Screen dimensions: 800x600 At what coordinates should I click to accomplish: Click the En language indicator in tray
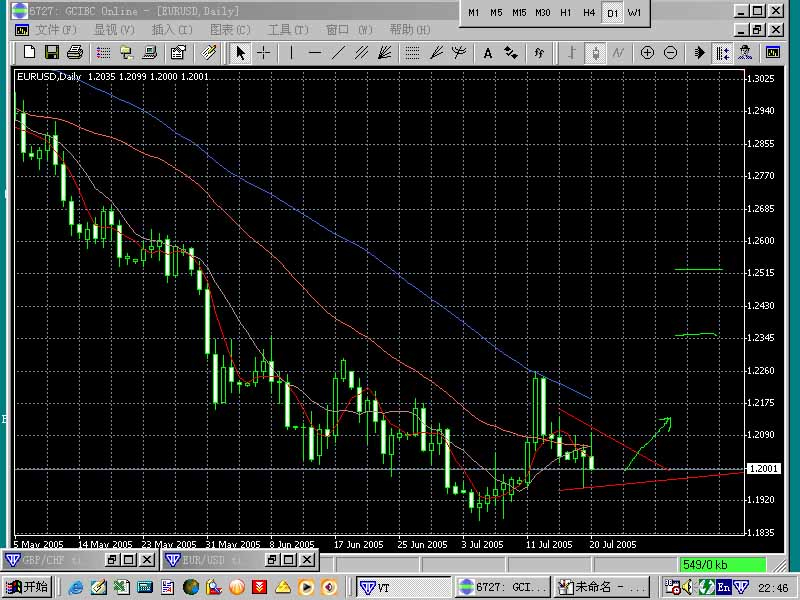723,587
